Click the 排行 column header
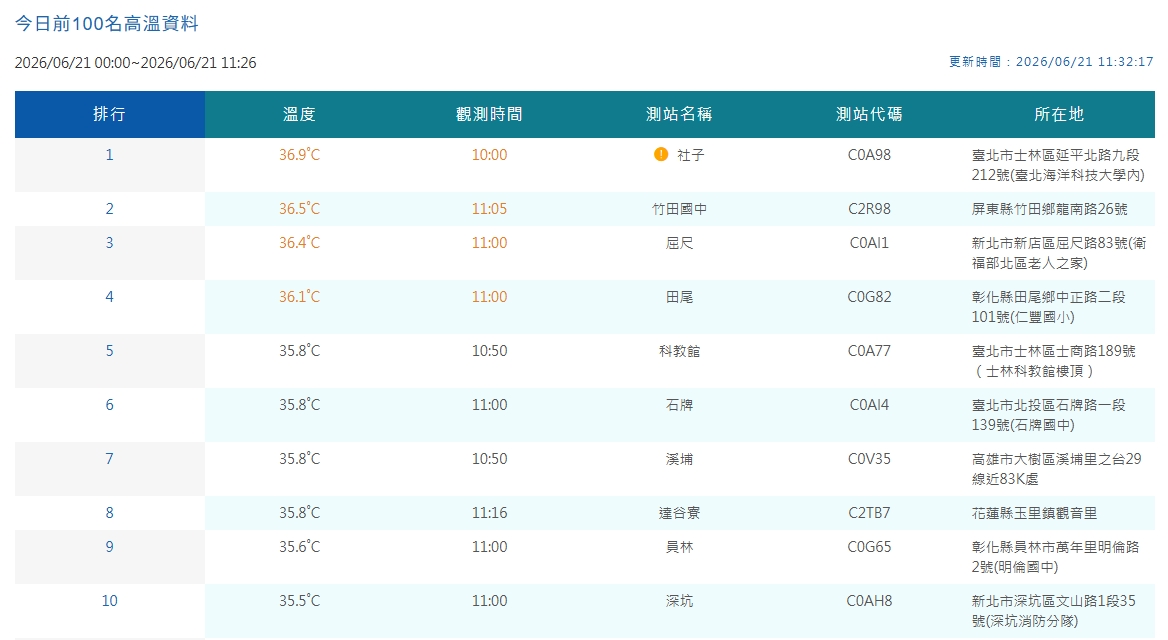Screen dimensions: 1168x640 tap(110, 114)
